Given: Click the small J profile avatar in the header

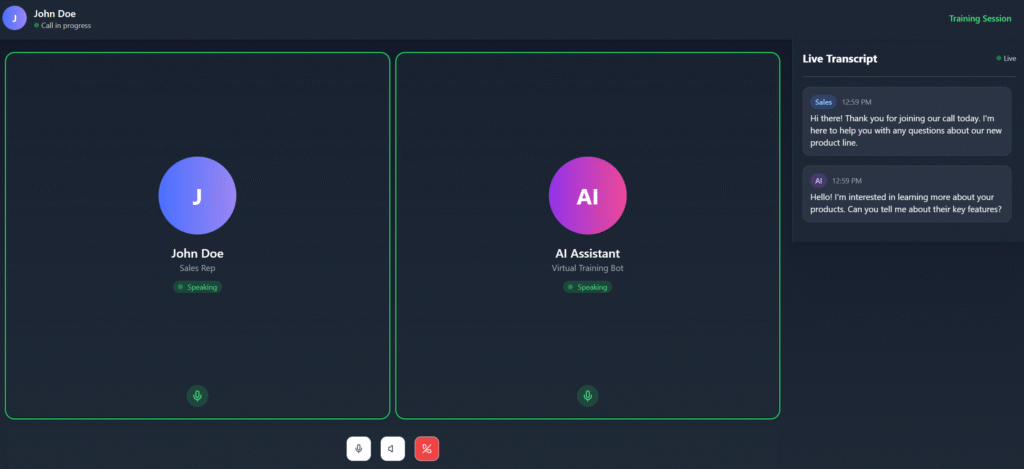Looking at the screenshot, I should pos(14,18).
